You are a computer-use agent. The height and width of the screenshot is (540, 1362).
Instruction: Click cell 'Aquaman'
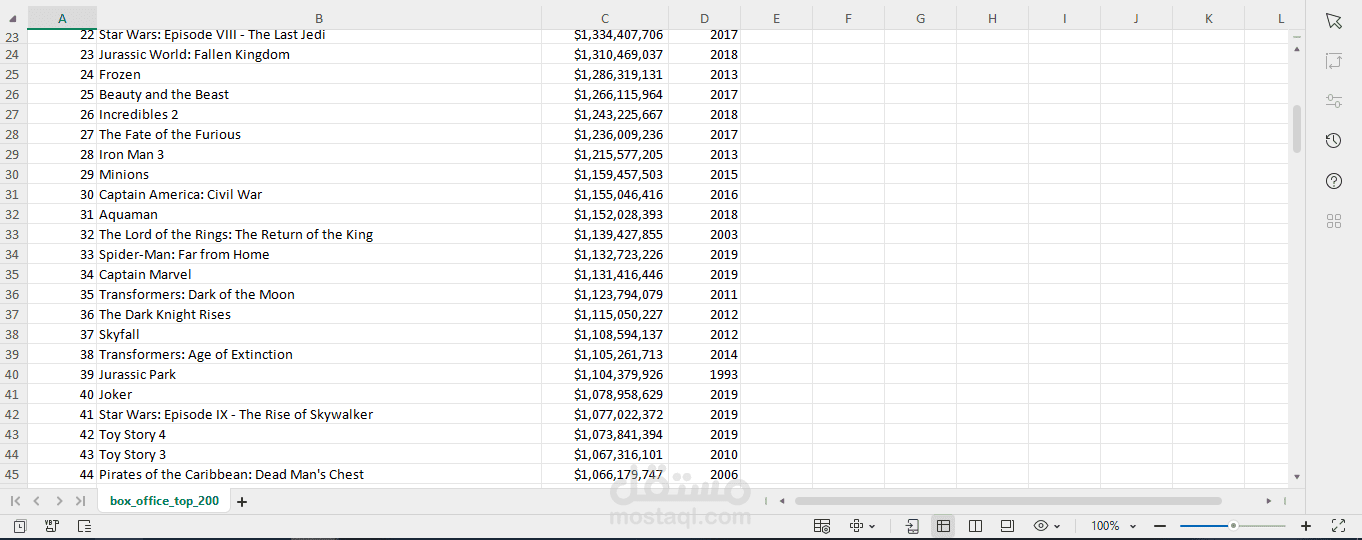point(319,214)
